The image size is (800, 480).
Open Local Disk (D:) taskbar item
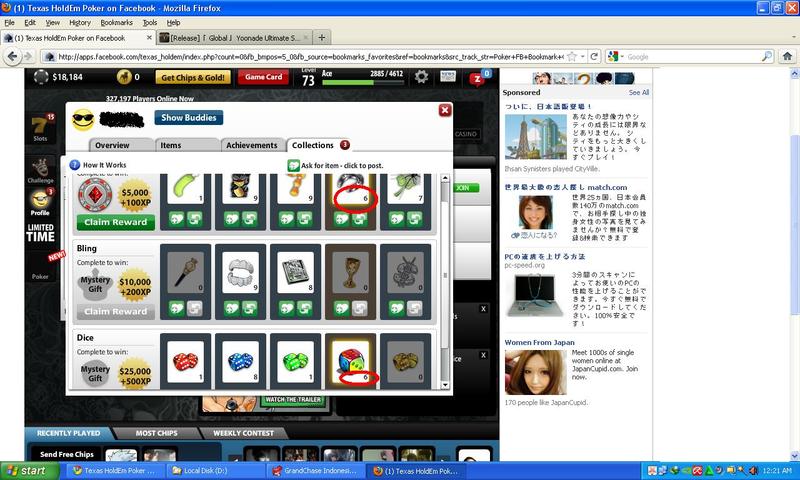coord(216,471)
